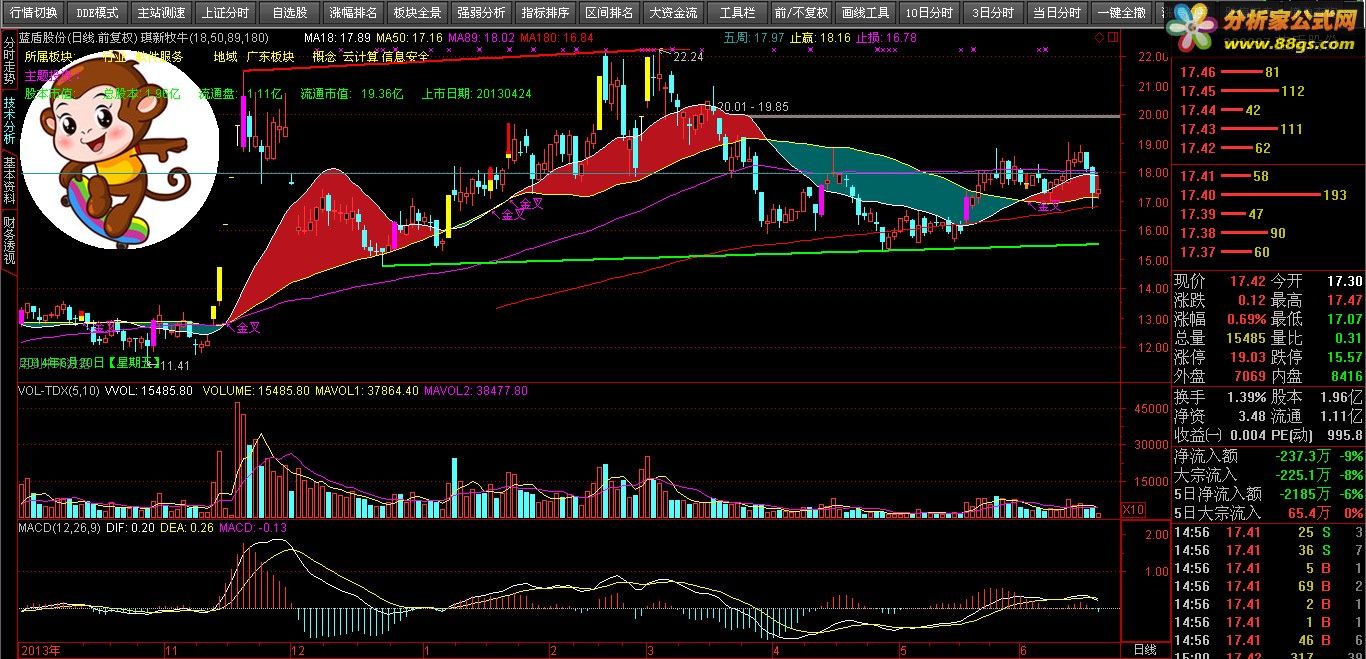Click 一键全撤 cancel-all button
Image resolution: width=1366 pixels, height=659 pixels.
tap(1121, 13)
